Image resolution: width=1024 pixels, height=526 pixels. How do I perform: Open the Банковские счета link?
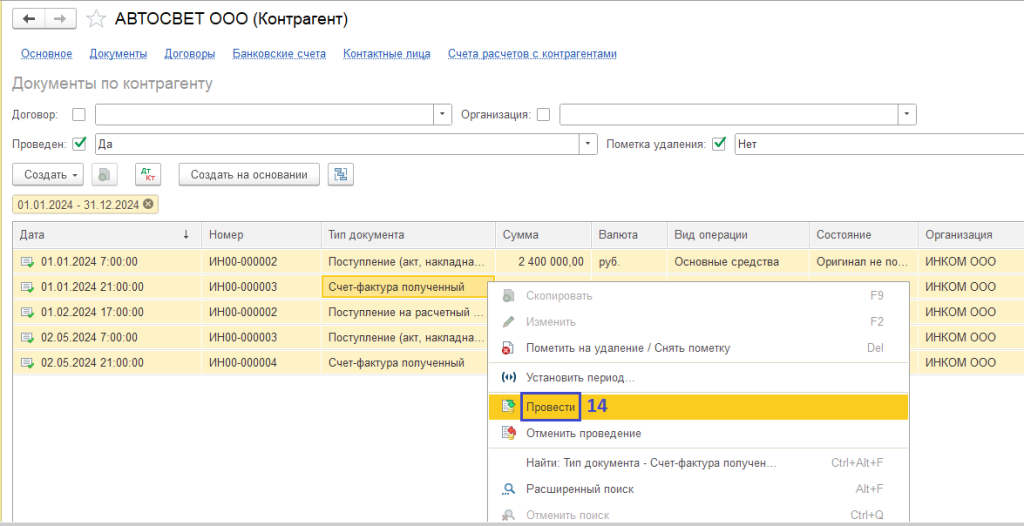279,54
